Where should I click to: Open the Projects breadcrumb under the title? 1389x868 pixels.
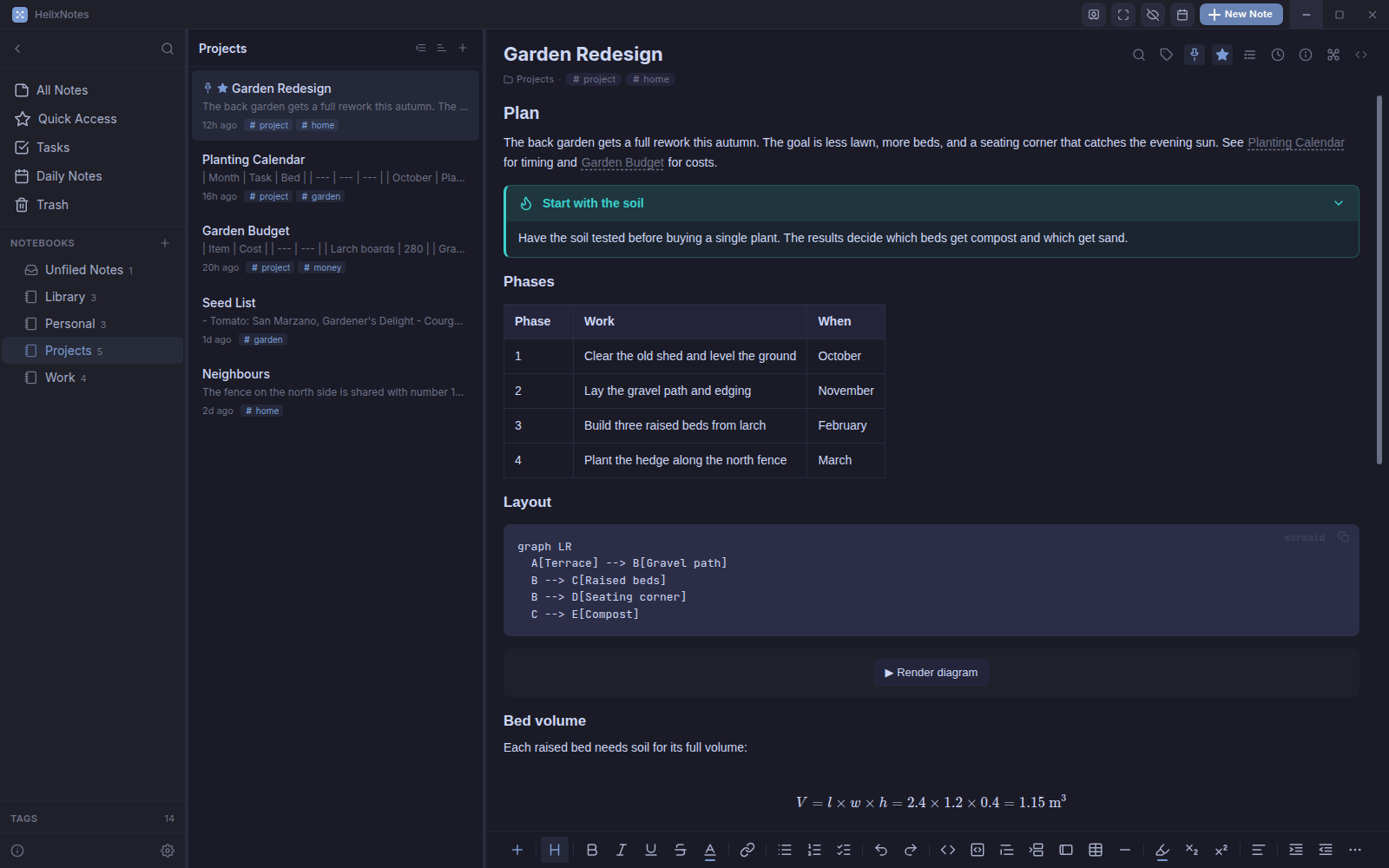529,79
